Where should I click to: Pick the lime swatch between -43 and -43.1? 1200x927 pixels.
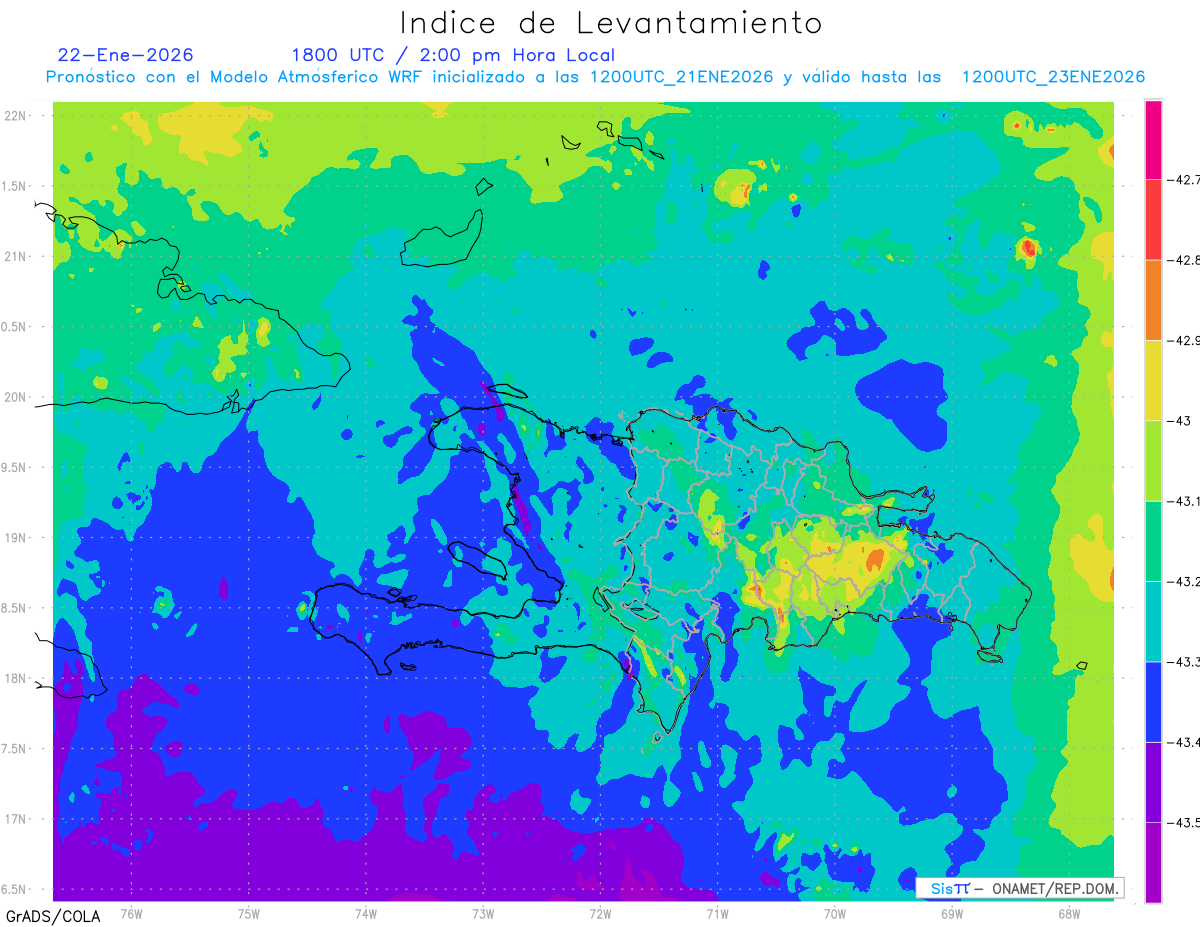(1153, 460)
